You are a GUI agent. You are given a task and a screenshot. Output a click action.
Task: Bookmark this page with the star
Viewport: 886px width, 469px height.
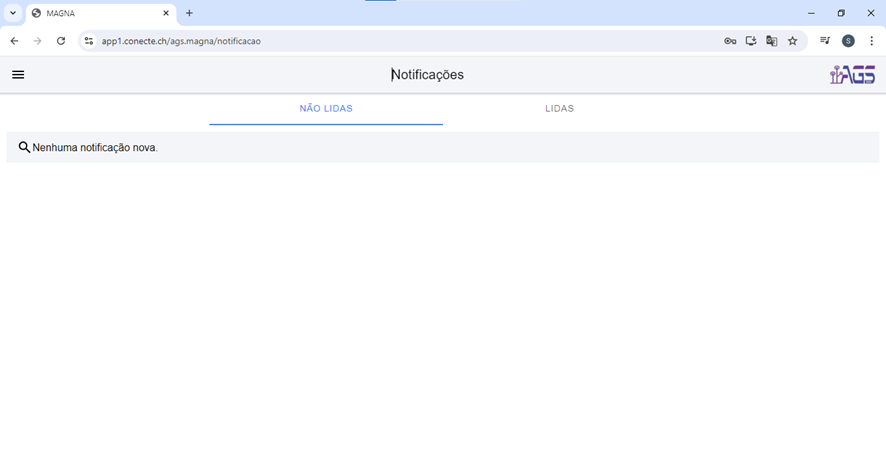(x=793, y=41)
